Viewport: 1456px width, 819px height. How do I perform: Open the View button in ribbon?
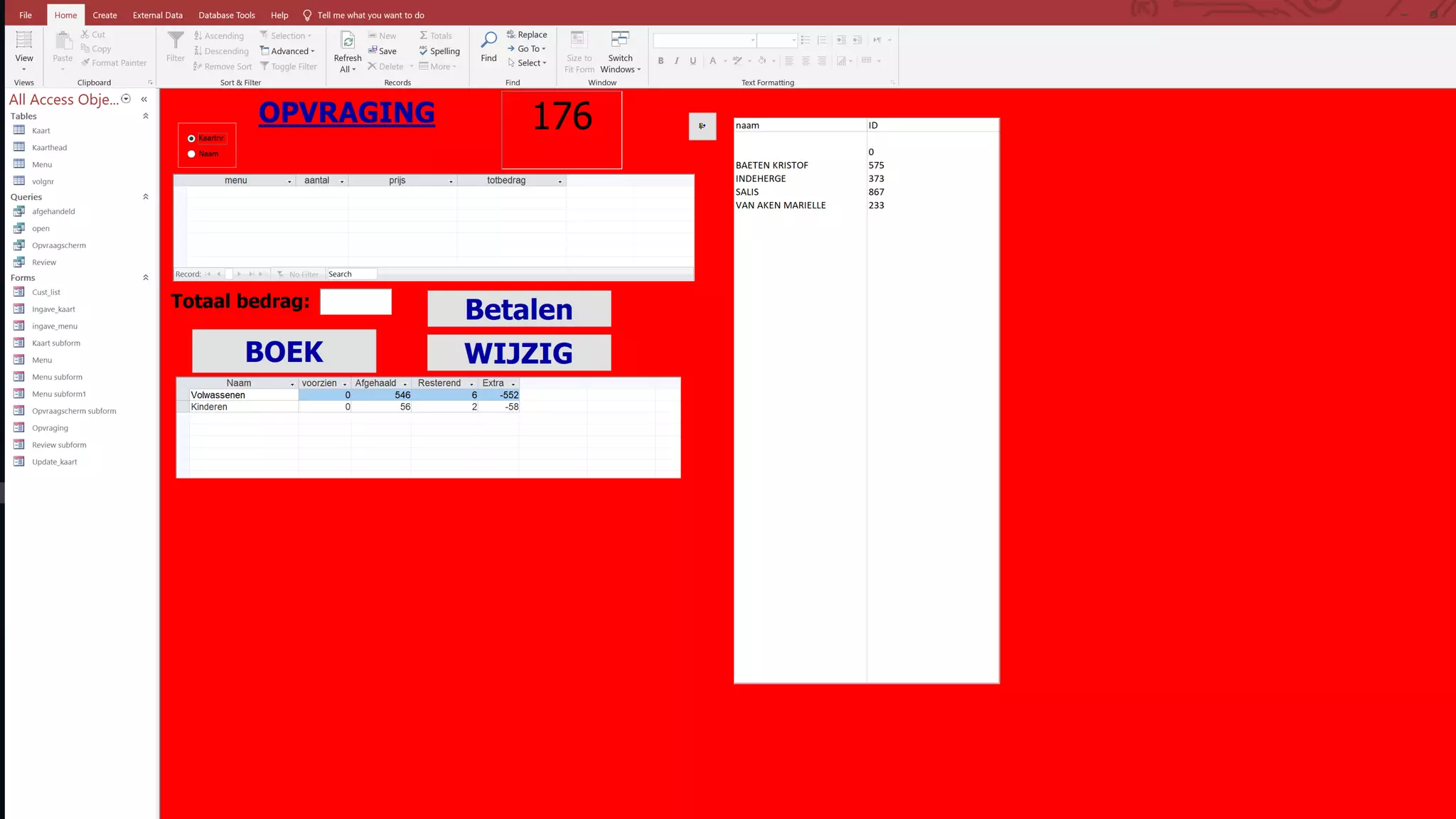(23, 50)
